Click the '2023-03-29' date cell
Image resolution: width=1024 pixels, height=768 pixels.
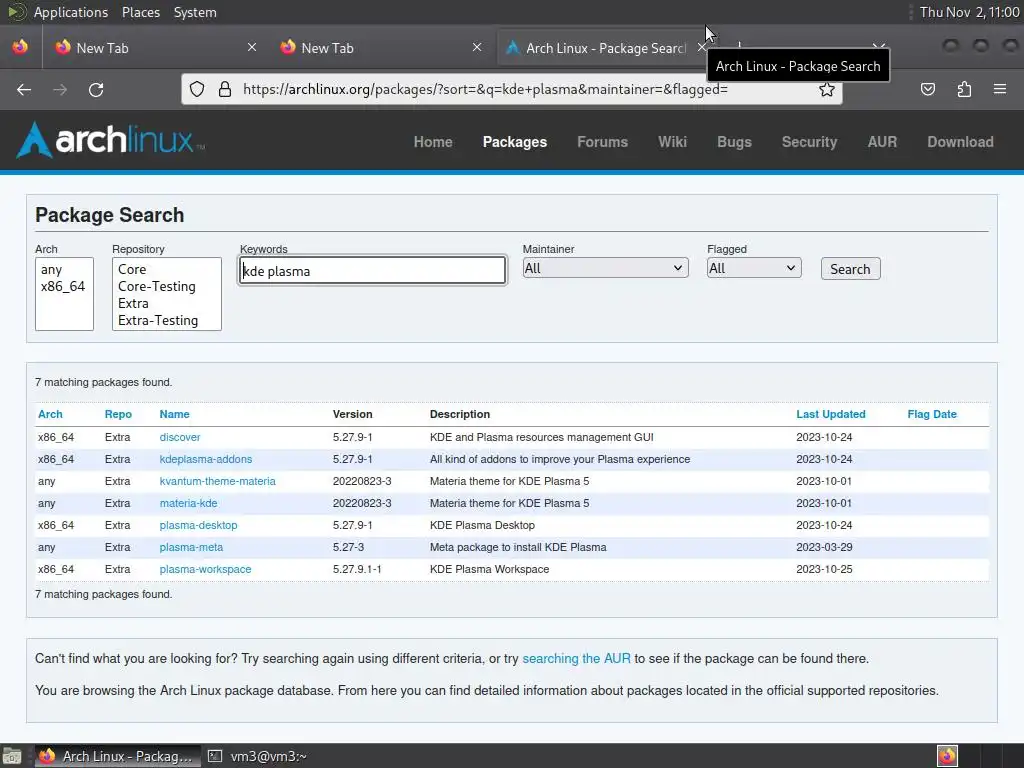824,547
